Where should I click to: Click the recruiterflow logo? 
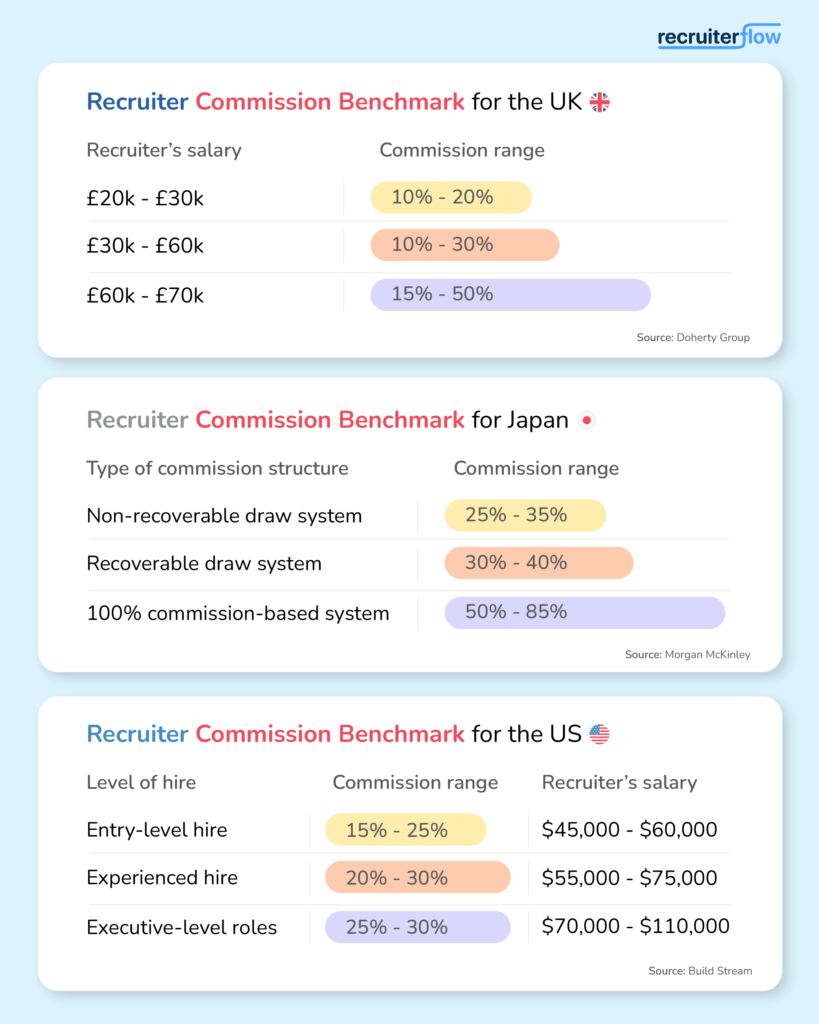pos(719,37)
